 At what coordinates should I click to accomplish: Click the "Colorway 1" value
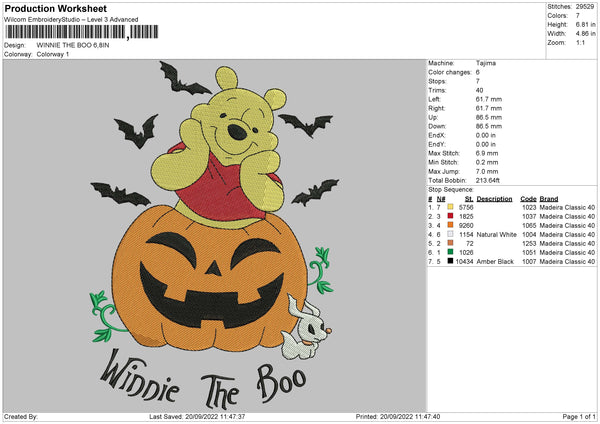click(x=53, y=54)
